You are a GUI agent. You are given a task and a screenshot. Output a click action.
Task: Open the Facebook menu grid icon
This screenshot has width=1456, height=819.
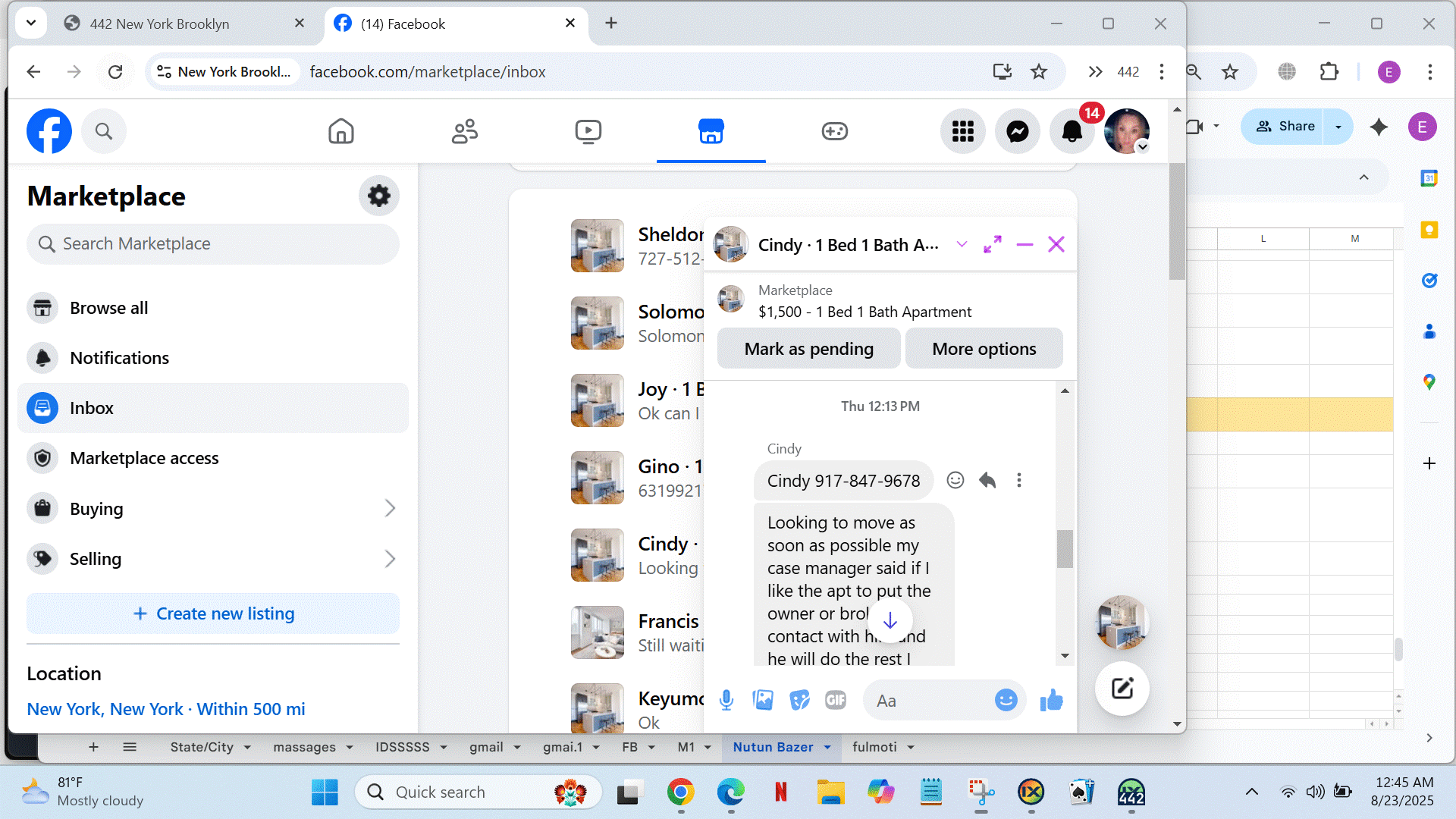point(962,131)
